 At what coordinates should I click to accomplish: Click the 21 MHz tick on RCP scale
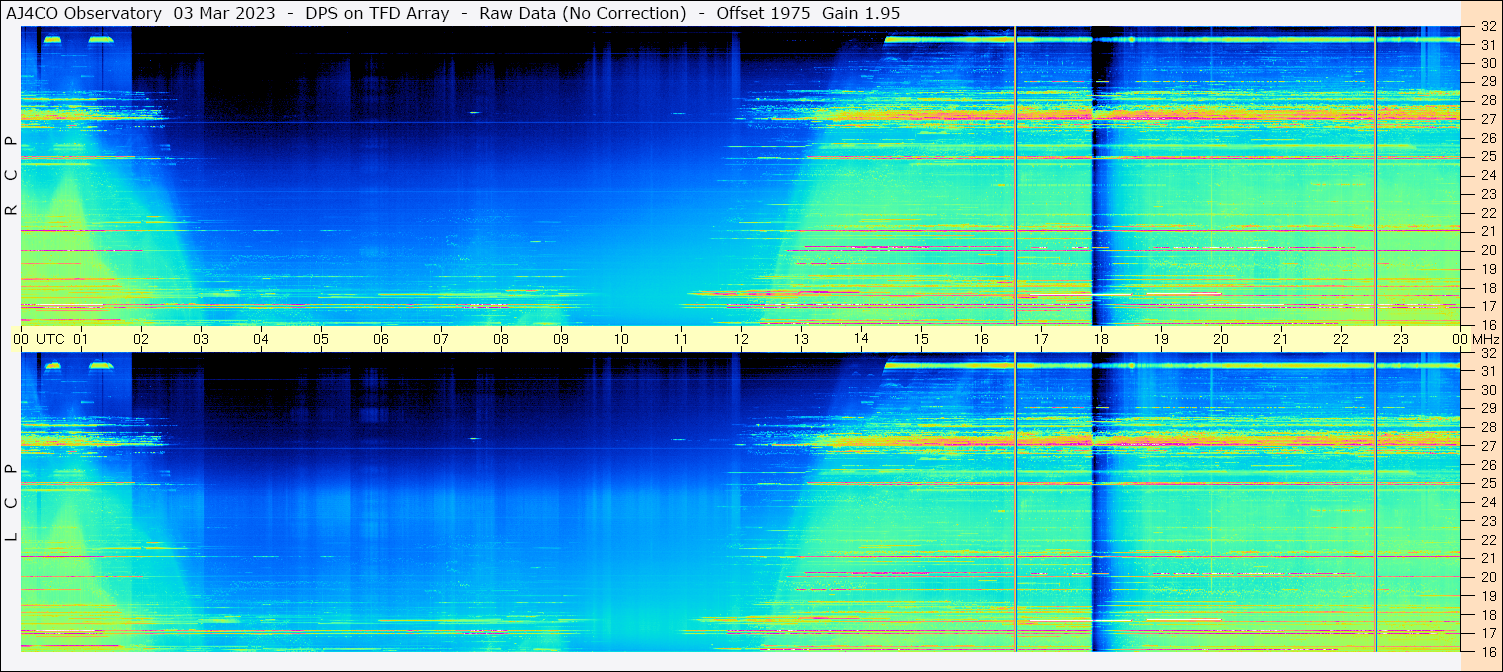(x=1487, y=231)
